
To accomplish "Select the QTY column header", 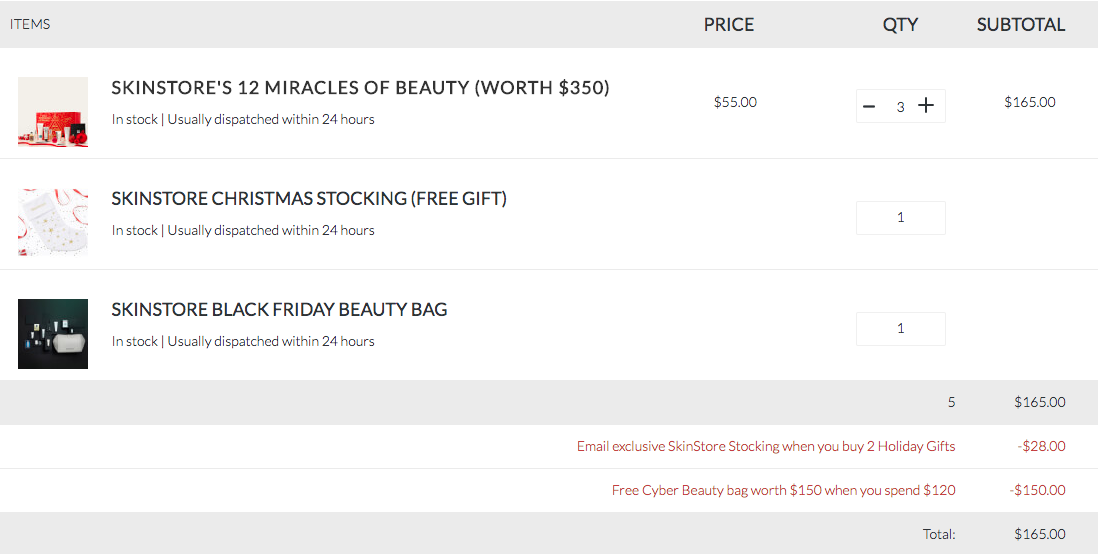I will tap(900, 25).
